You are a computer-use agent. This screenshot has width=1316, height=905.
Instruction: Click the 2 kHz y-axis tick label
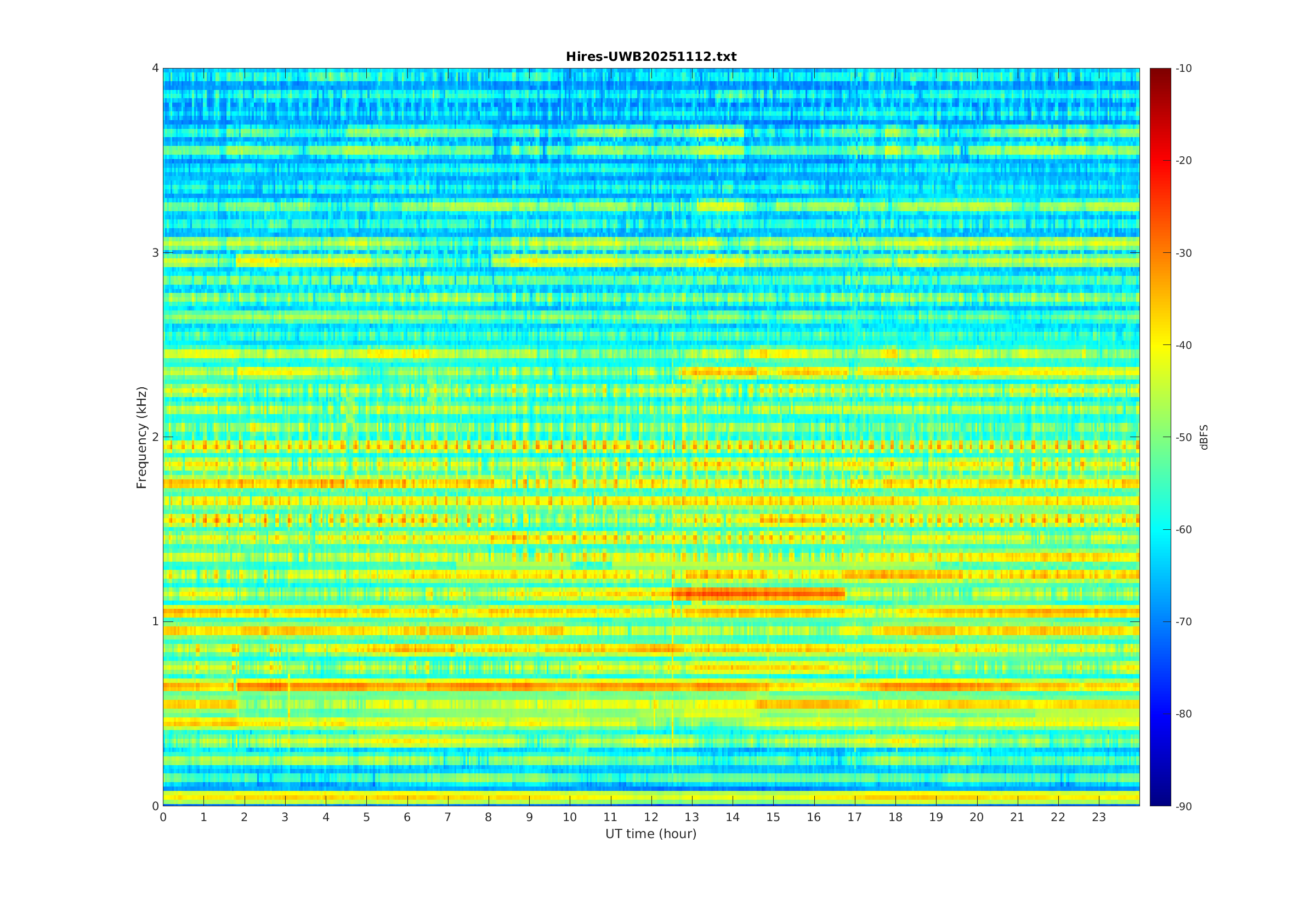coord(155,437)
